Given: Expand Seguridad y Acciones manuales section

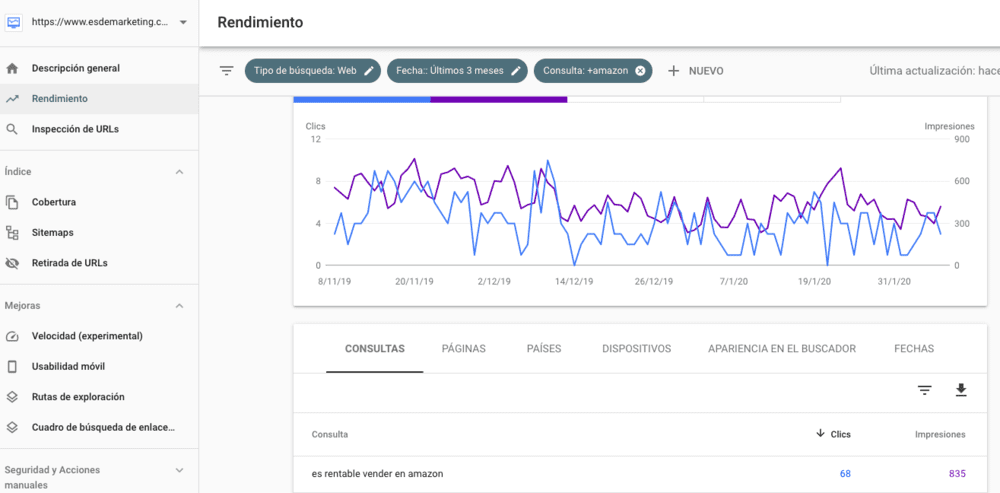Looking at the screenshot, I should (x=180, y=470).
